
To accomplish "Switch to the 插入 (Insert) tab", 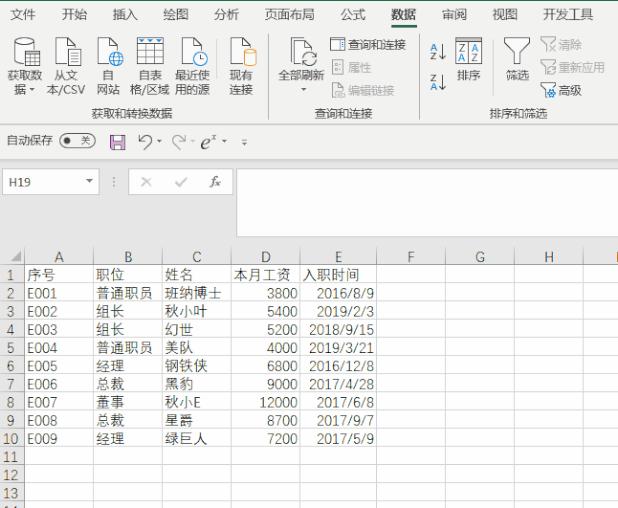I will point(125,15).
